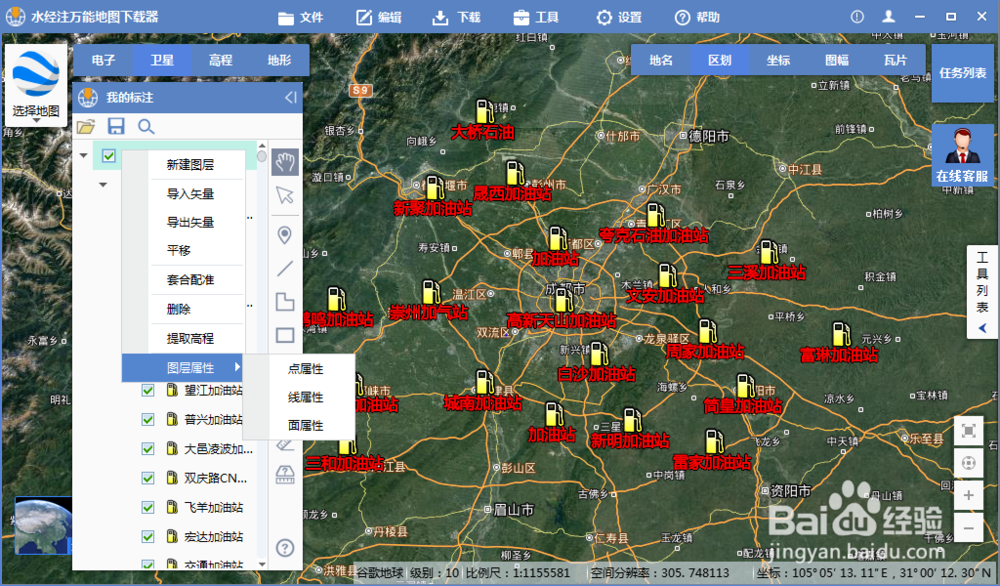This screenshot has height=586, width=1000.
Task: Switch to 电子 map tab
Action: point(103,60)
